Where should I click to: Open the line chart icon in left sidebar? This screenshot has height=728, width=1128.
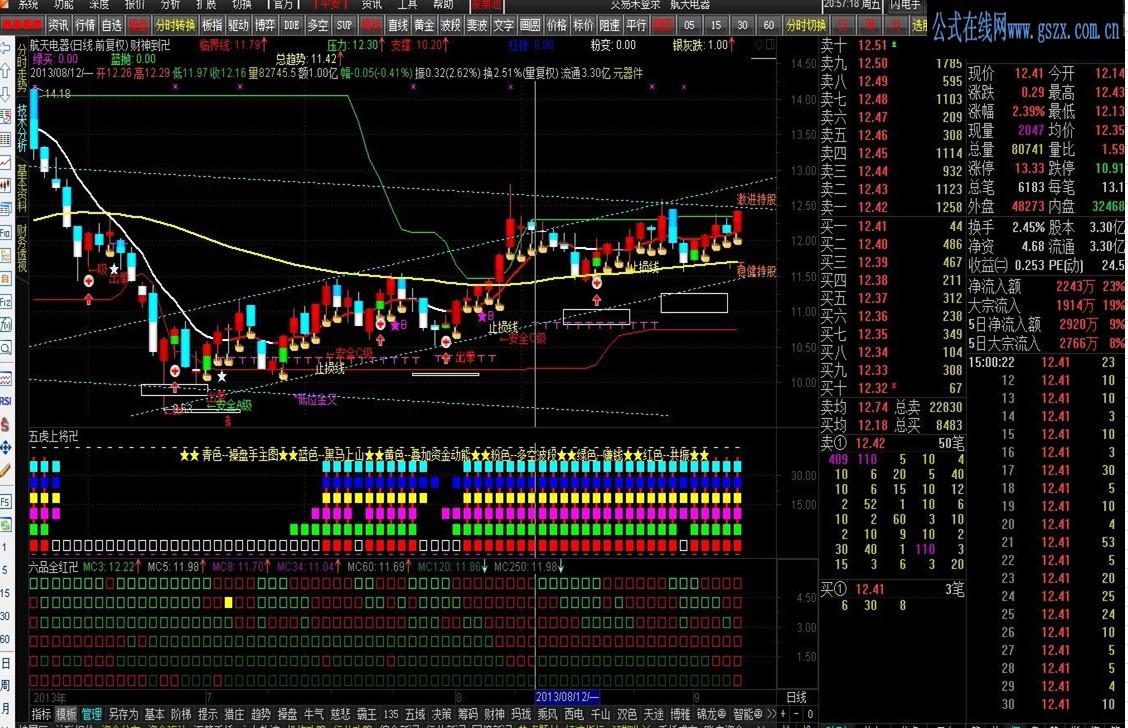[x=5, y=163]
